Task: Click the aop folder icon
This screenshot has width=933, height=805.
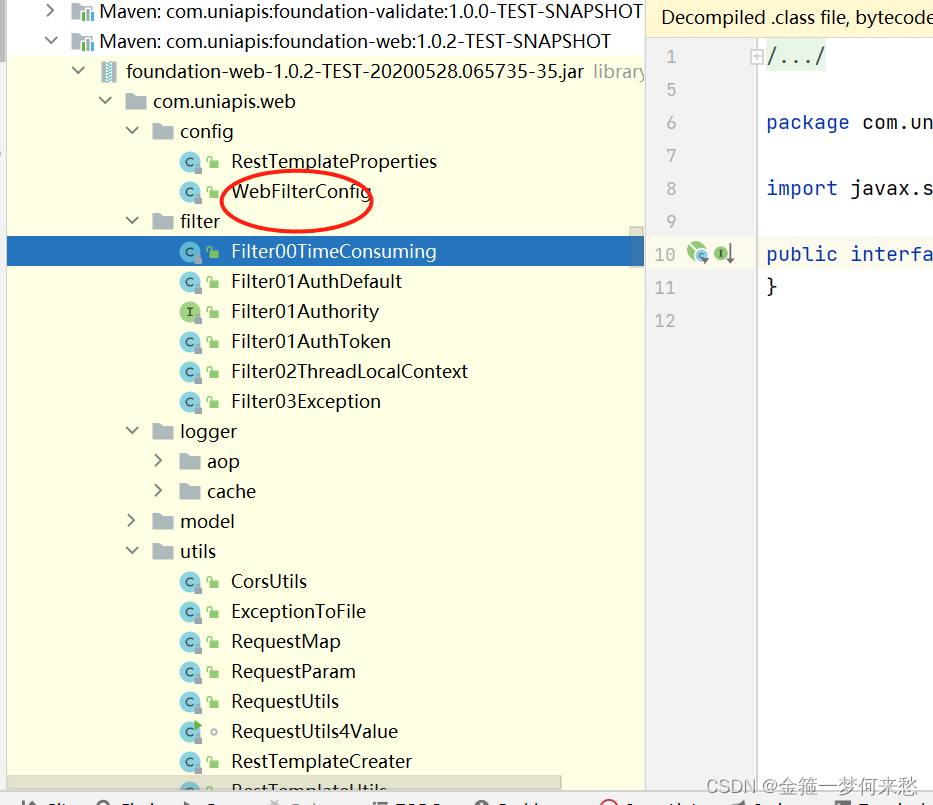Action: (x=190, y=462)
